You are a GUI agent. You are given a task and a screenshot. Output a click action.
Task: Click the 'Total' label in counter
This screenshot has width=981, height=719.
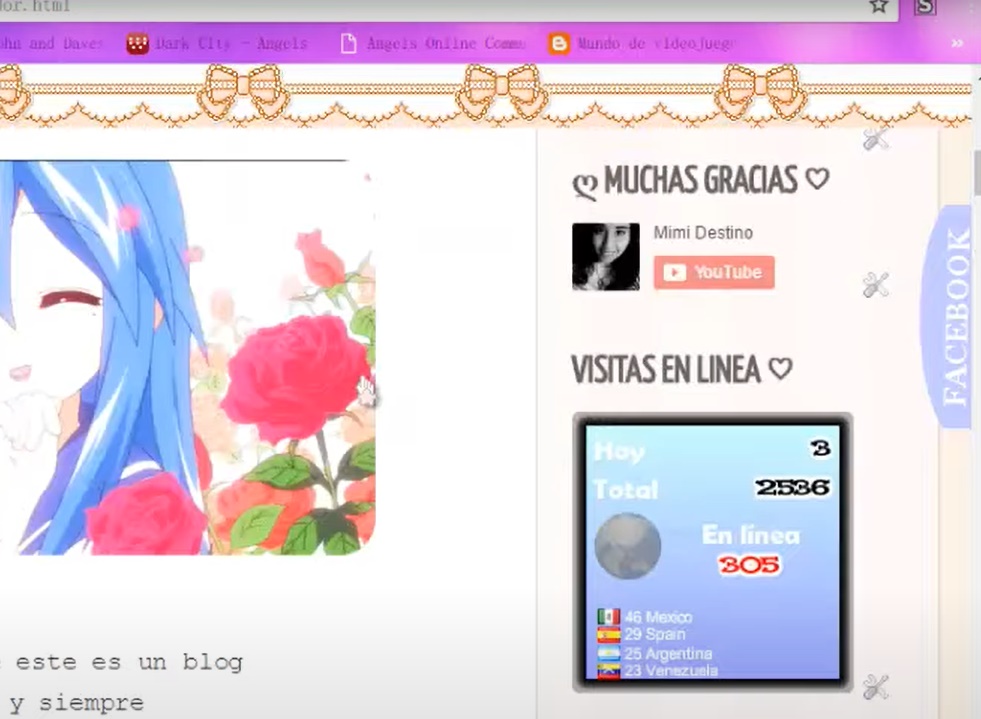[626, 489]
